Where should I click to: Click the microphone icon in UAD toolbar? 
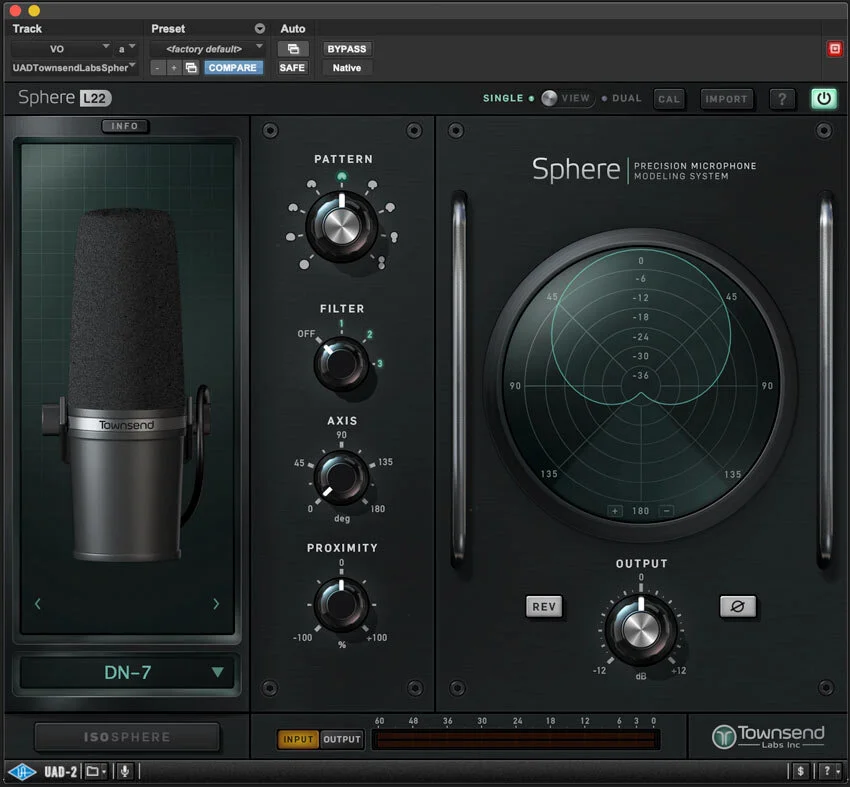tap(125, 771)
